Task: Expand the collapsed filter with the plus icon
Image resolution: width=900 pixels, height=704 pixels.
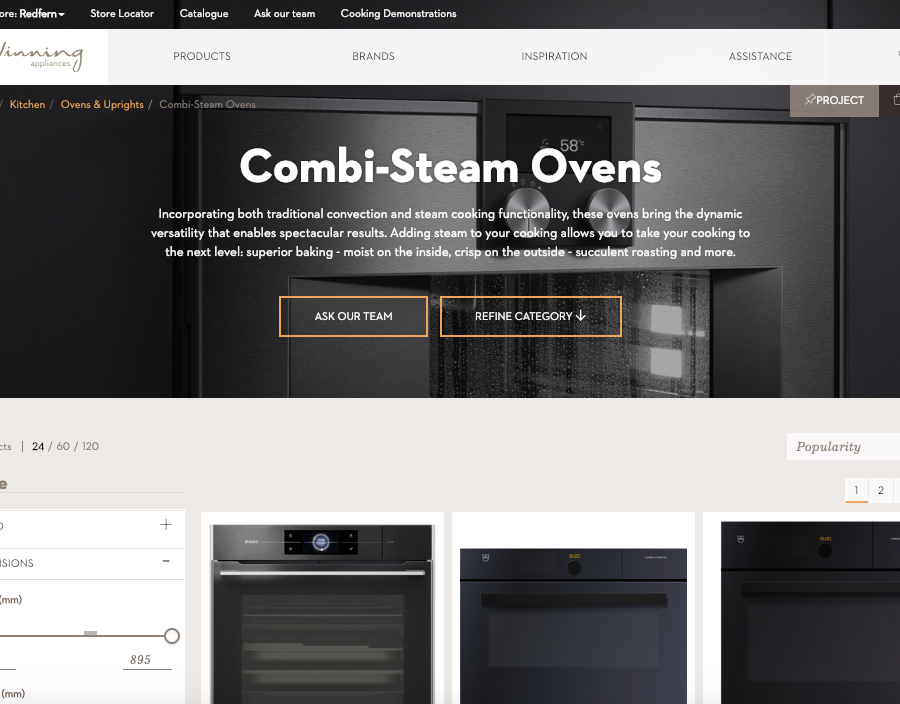Action: point(166,525)
